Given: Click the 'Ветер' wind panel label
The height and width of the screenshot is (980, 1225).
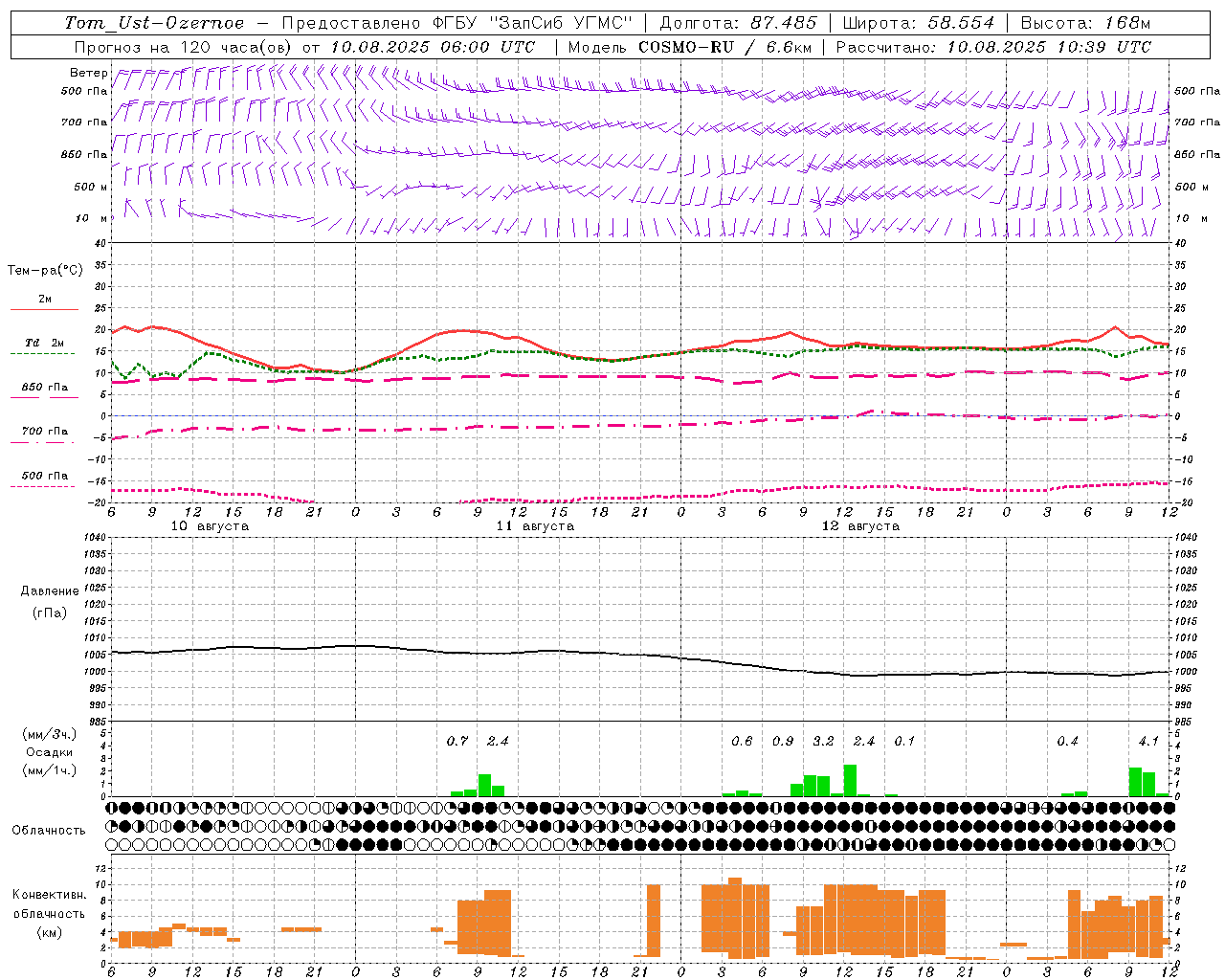Looking at the screenshot, I should [88, 73].
